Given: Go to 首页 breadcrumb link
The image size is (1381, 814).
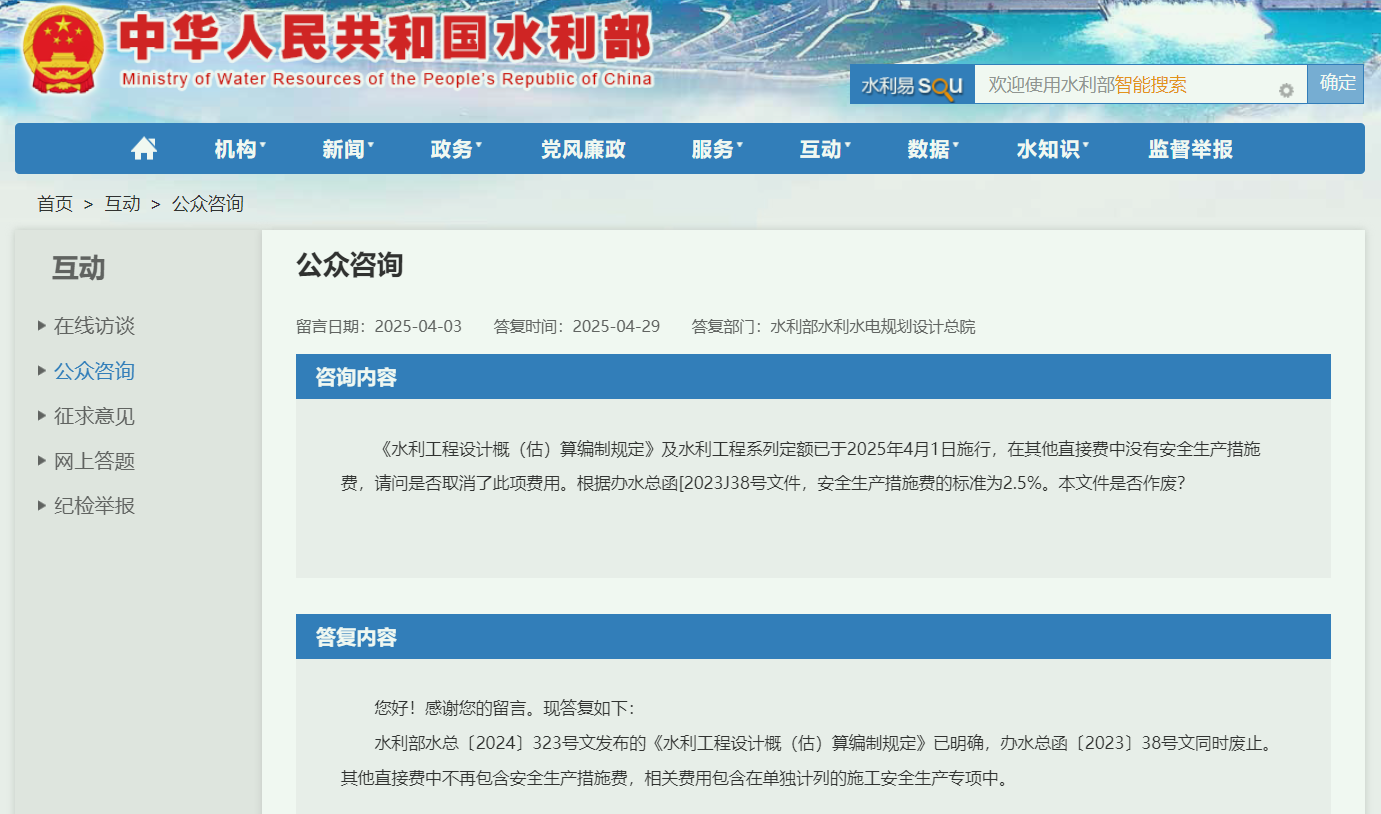Looking at the screenshot, I should [55, 204].
